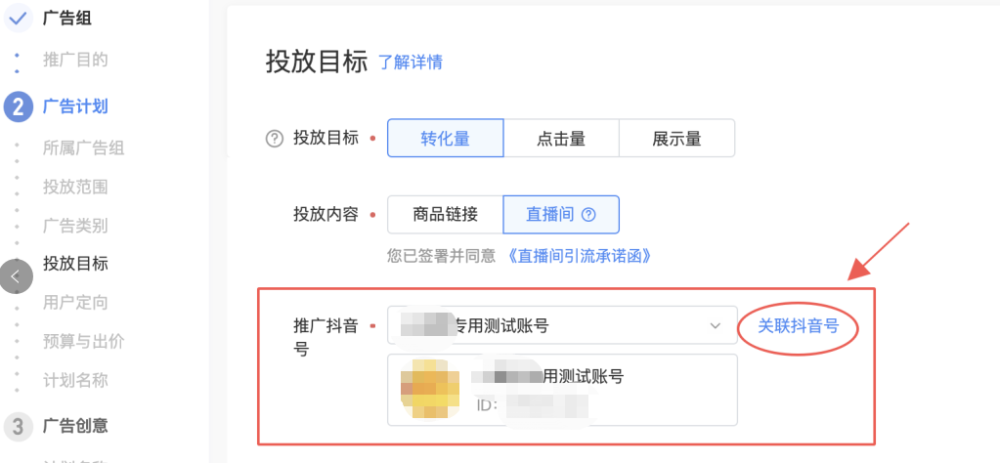Click the pixelated account avatar thumbnail

click(x=429, y=388)
